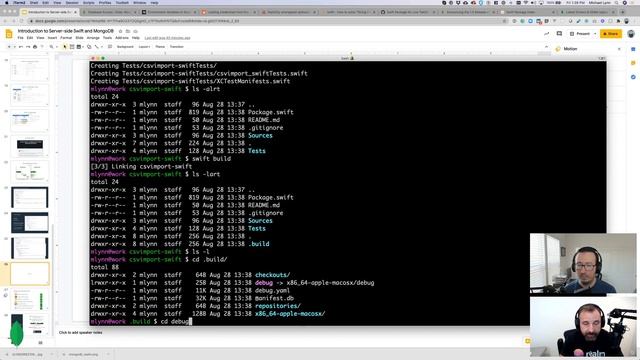Open the macOS Apple menu
Screen dimensions: 640x360
(6, 2)
